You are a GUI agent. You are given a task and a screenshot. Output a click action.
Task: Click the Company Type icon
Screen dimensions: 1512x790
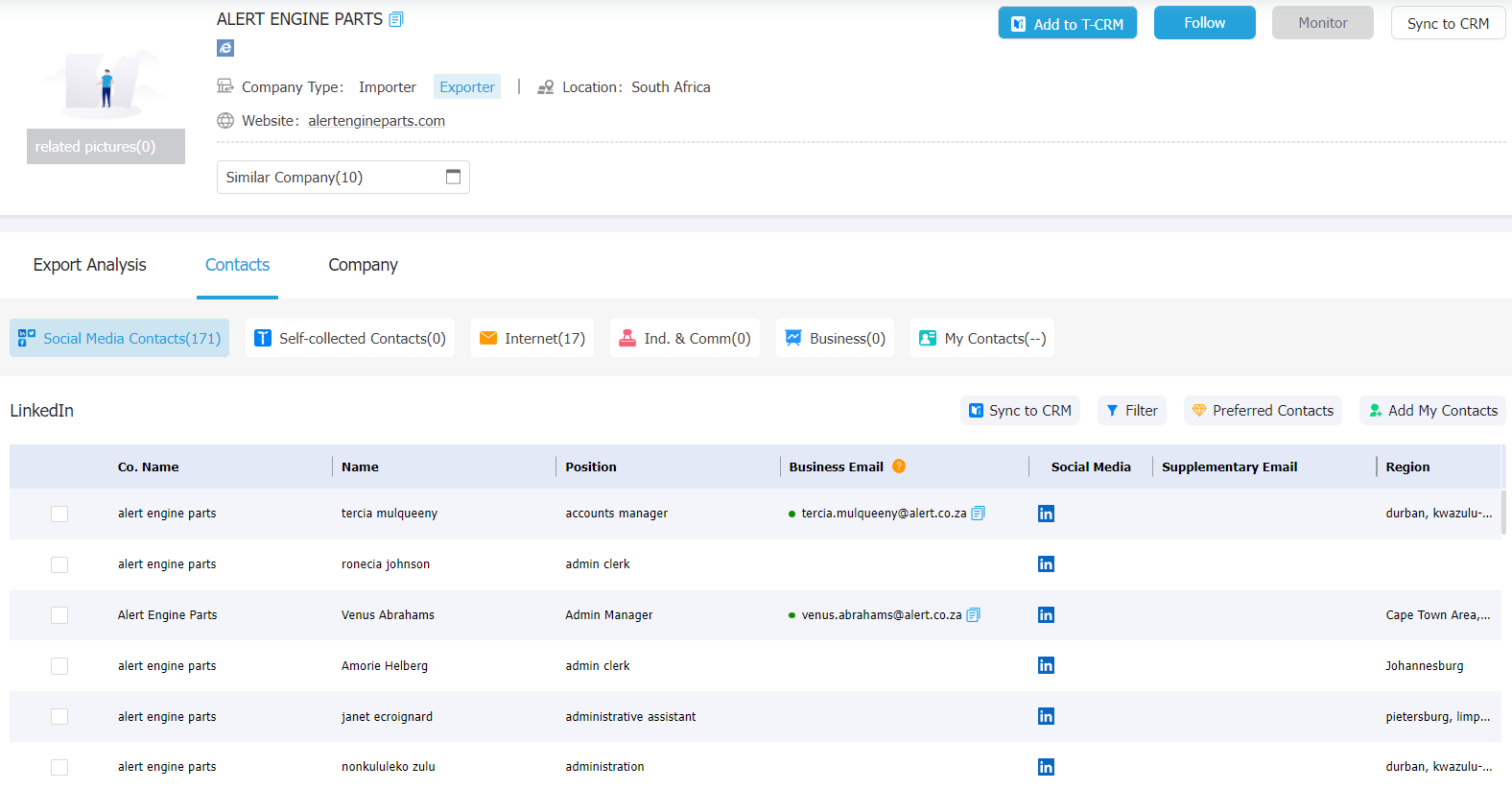coord(225,86)
